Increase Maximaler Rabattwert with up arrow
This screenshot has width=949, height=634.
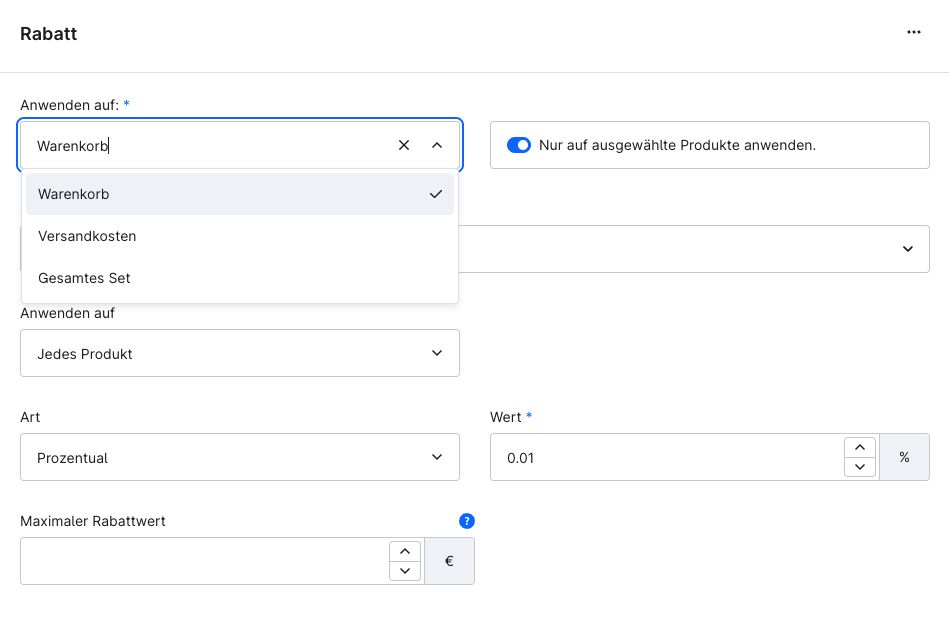pyautogui.click(x=405, y=552)
